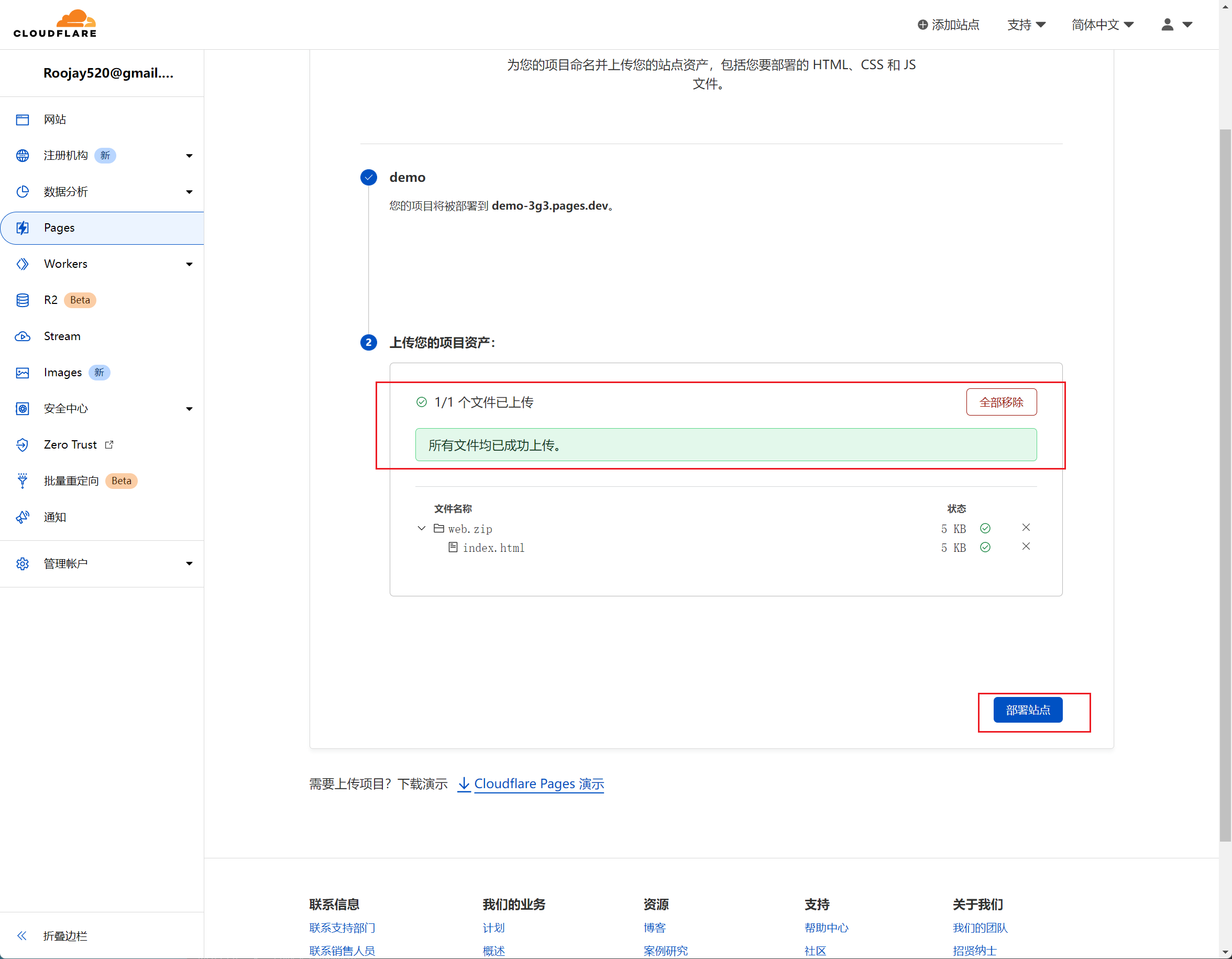Screen dimensions: 1232x959
Task: Remove web.zip with its X icon
Action: point(1026,527)
